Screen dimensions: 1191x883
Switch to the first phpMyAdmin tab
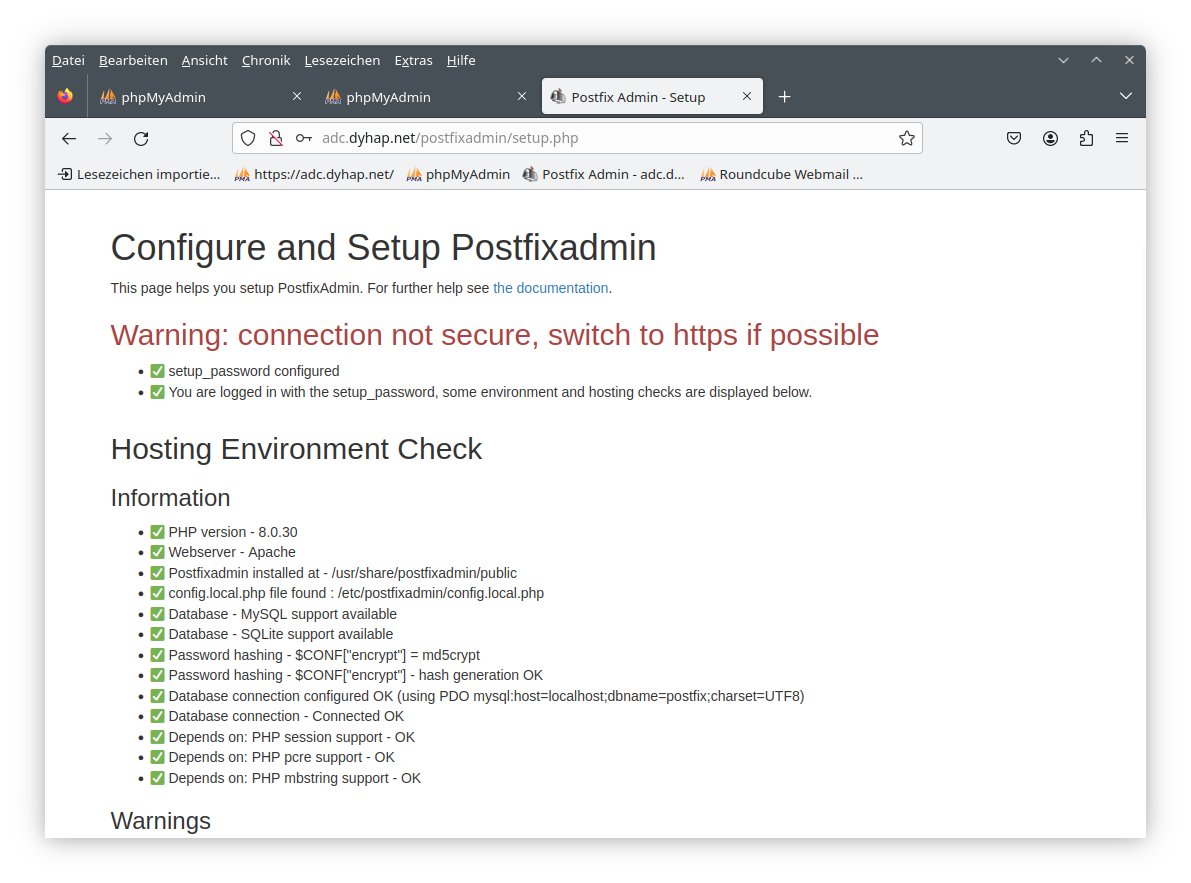tap(190, 97)
